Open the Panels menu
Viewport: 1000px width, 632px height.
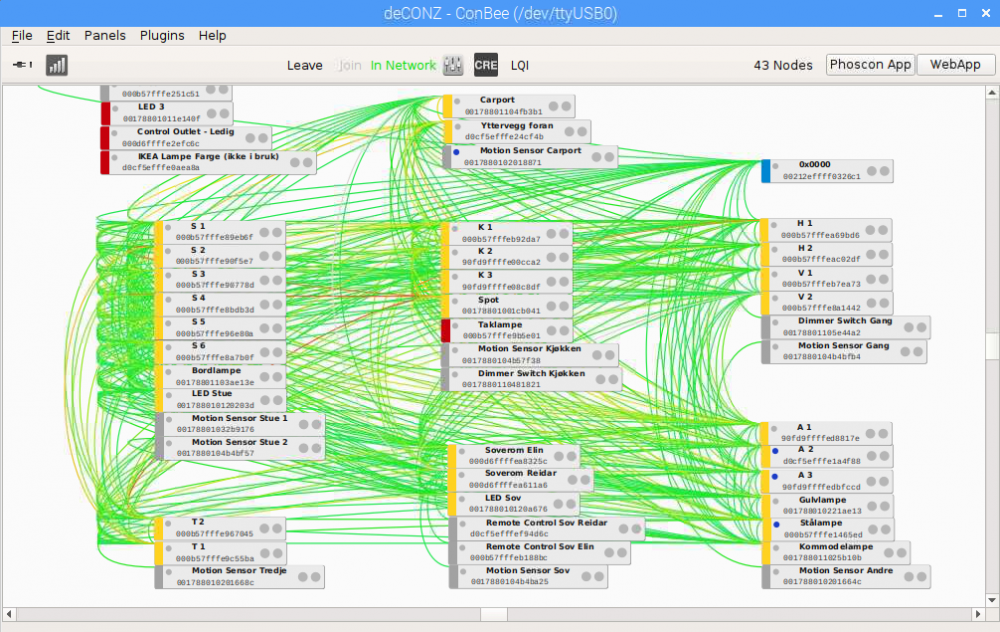105,35
